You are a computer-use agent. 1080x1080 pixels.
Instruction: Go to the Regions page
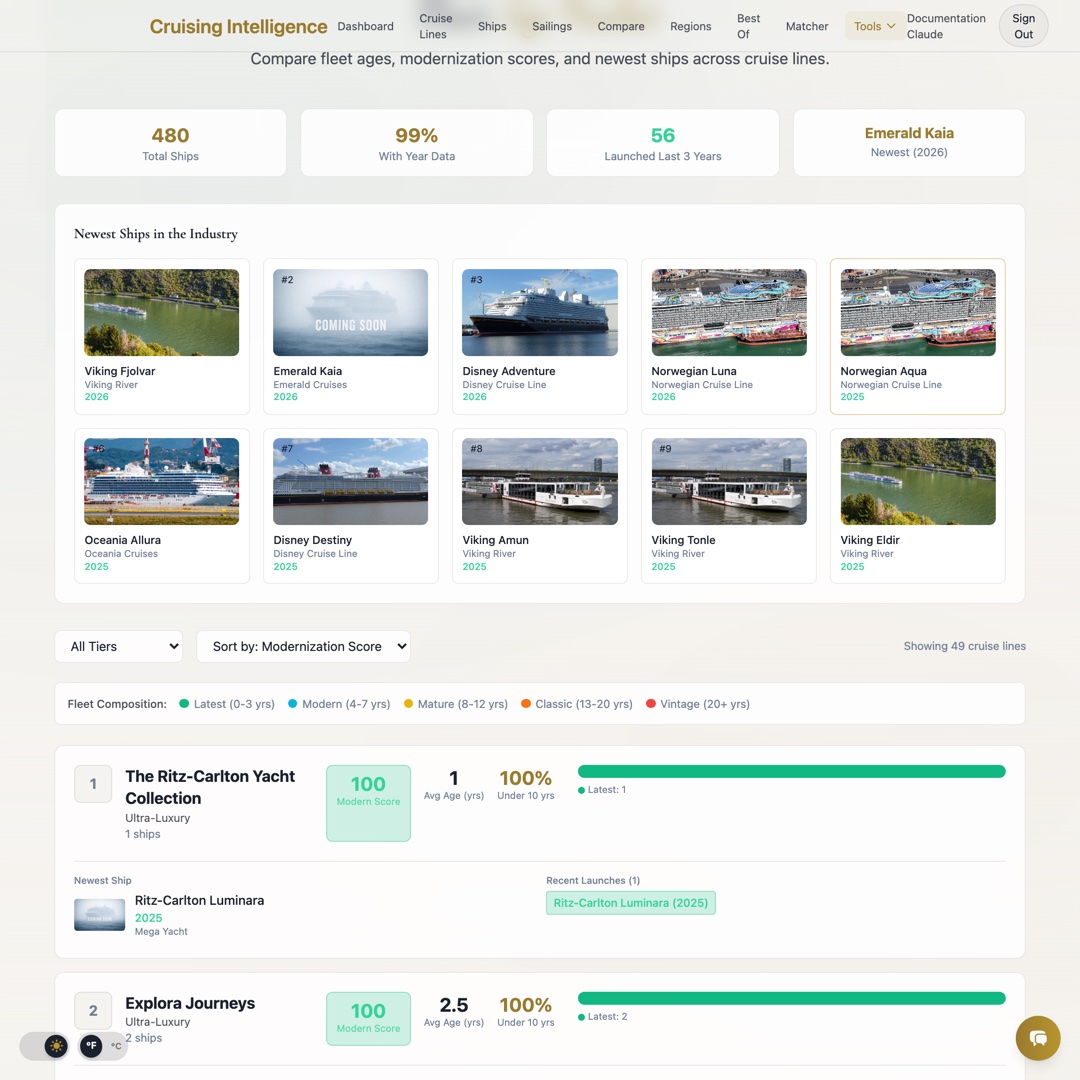[x=690, y=26]
